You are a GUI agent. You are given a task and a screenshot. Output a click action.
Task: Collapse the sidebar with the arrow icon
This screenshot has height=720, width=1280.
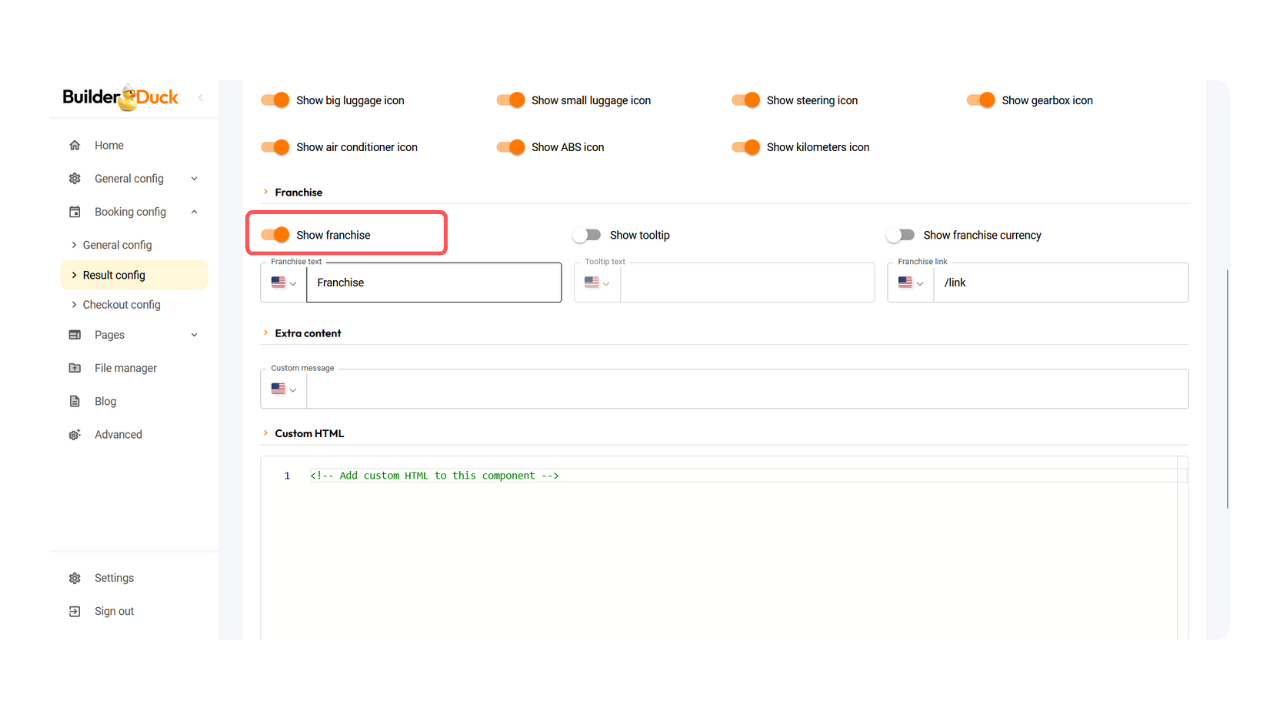(200, 97)
